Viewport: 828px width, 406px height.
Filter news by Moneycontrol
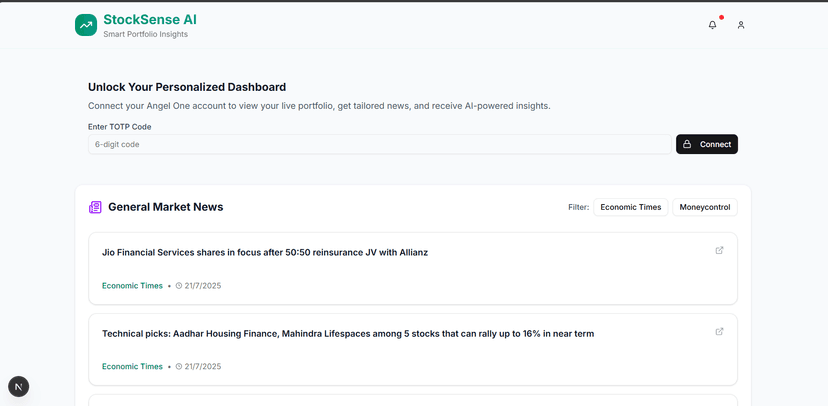[x=705, y=207]
